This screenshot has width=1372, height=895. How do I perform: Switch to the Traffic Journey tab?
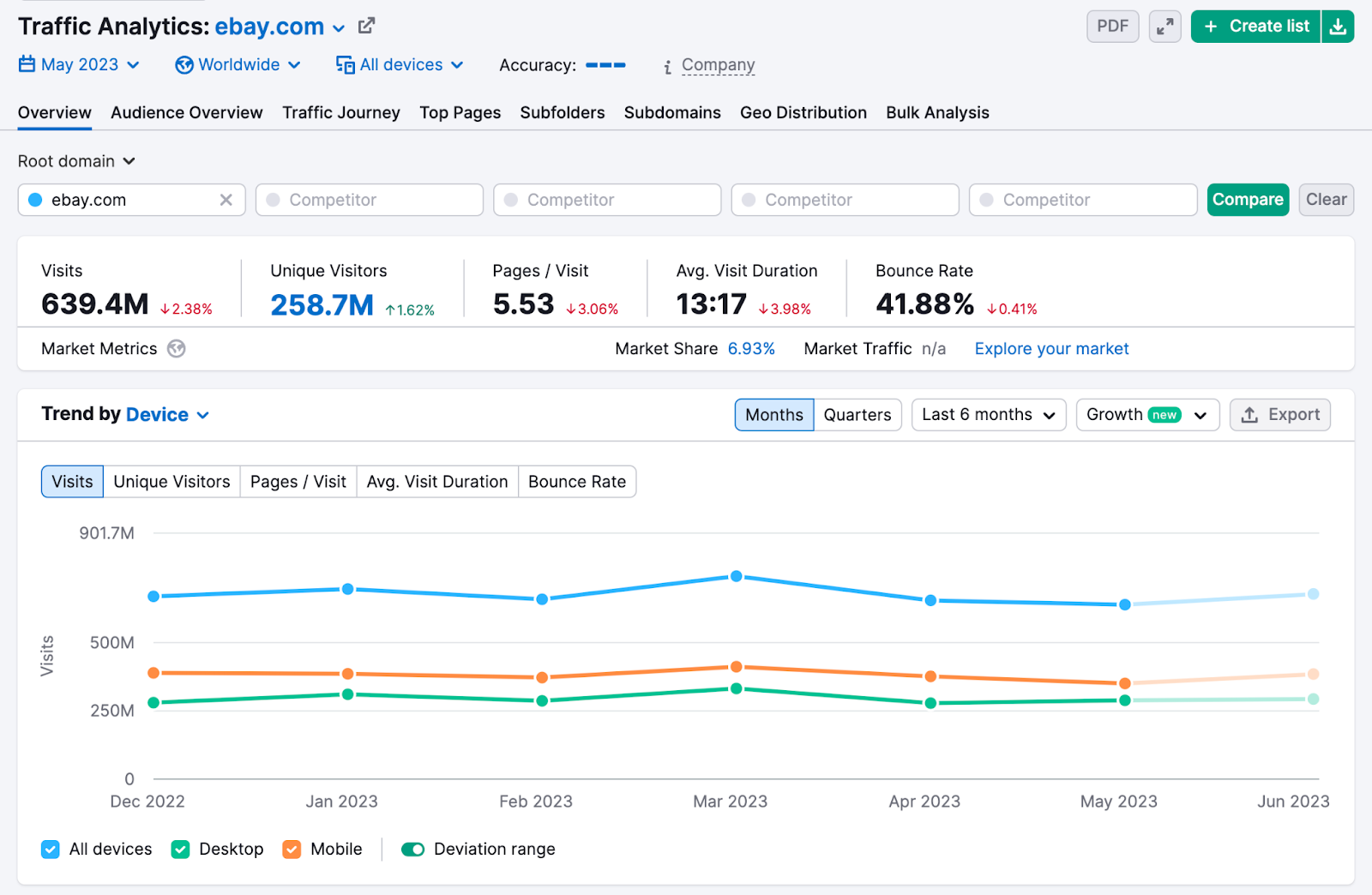(x=341, y=112)
